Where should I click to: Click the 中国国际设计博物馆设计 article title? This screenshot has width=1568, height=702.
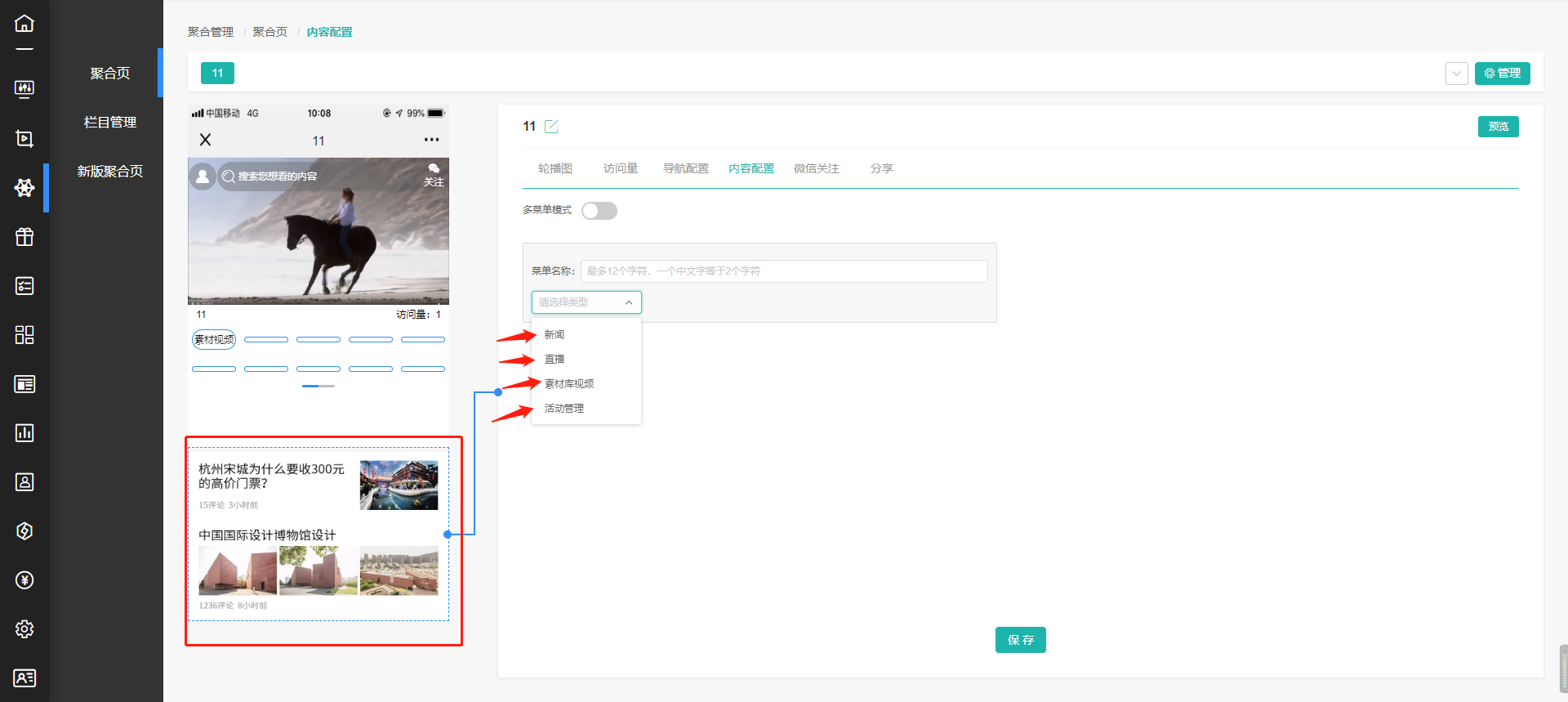pos(267,535)
